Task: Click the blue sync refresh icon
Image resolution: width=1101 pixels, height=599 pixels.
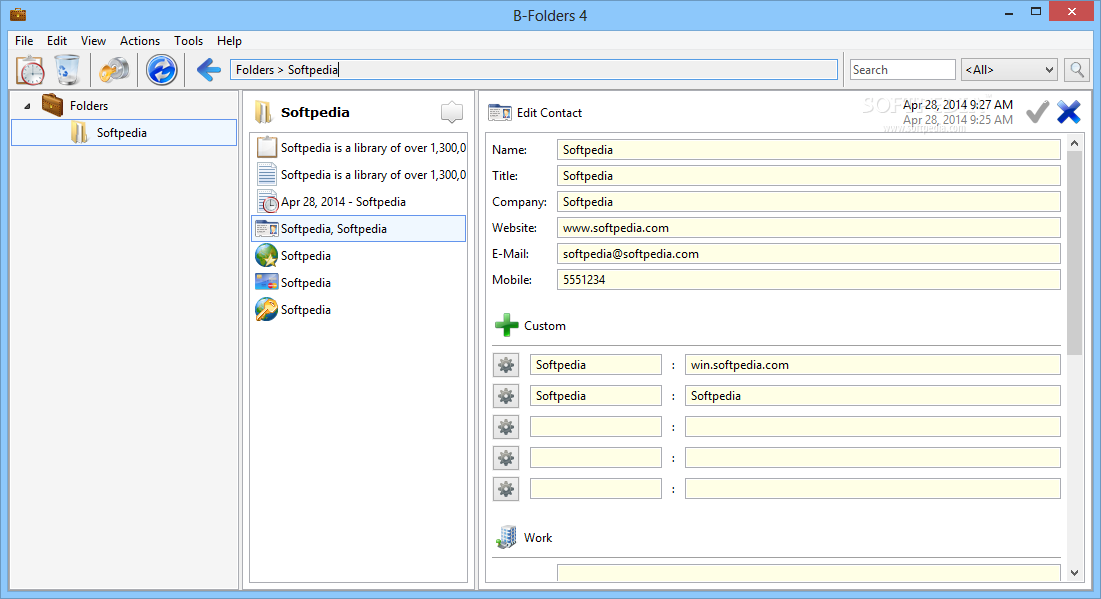Action: click(x=161, y=70)
